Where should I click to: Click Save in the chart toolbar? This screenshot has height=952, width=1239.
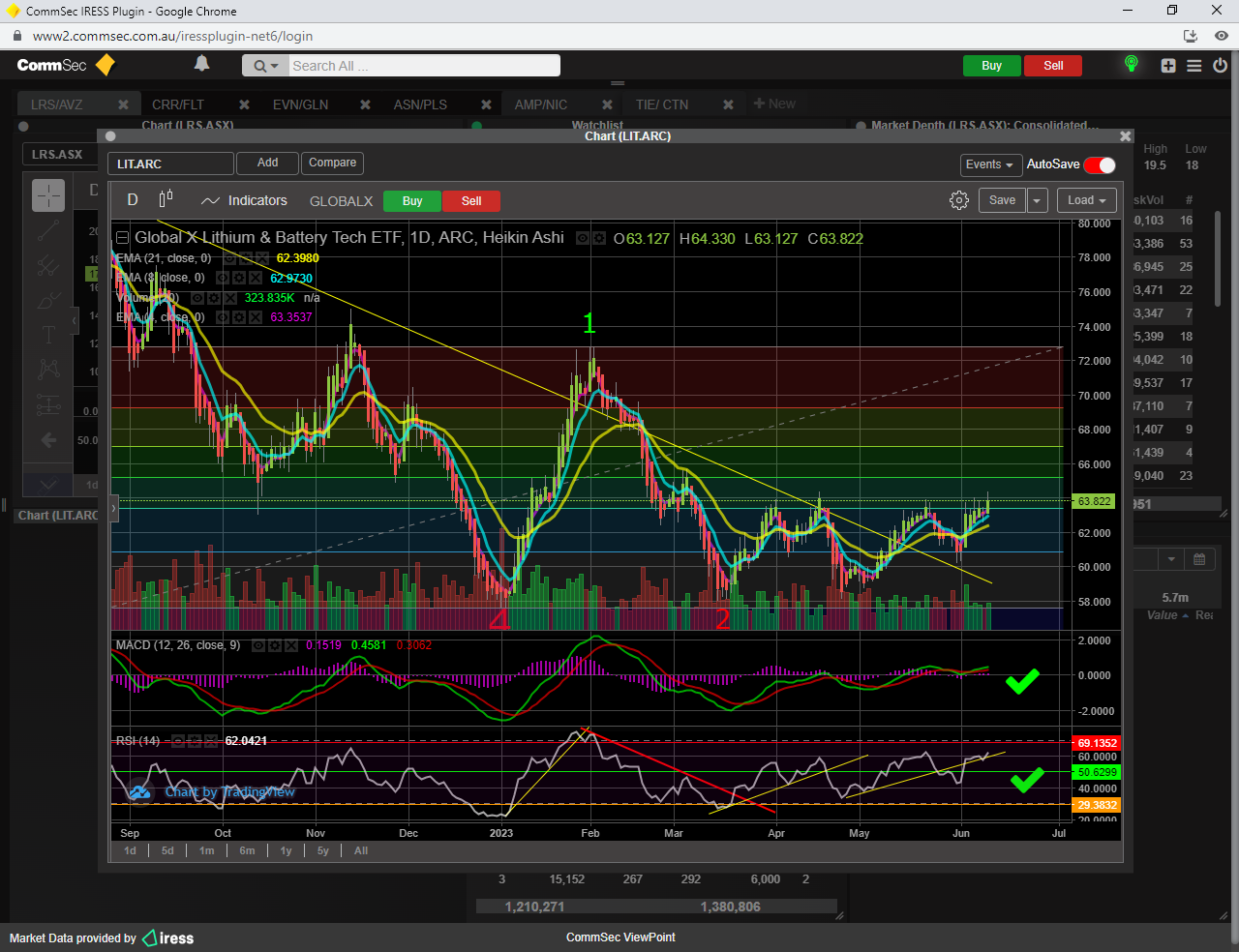point(1003,200)
